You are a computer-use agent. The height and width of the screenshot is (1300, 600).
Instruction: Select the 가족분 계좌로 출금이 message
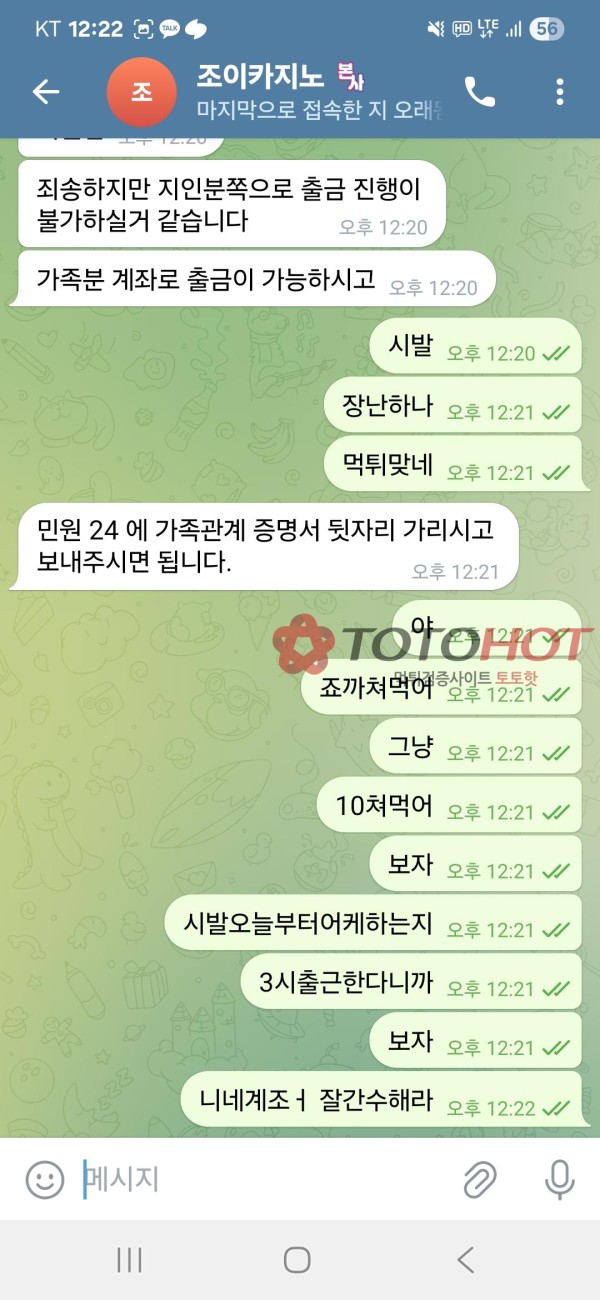click(x=253, y=279)
